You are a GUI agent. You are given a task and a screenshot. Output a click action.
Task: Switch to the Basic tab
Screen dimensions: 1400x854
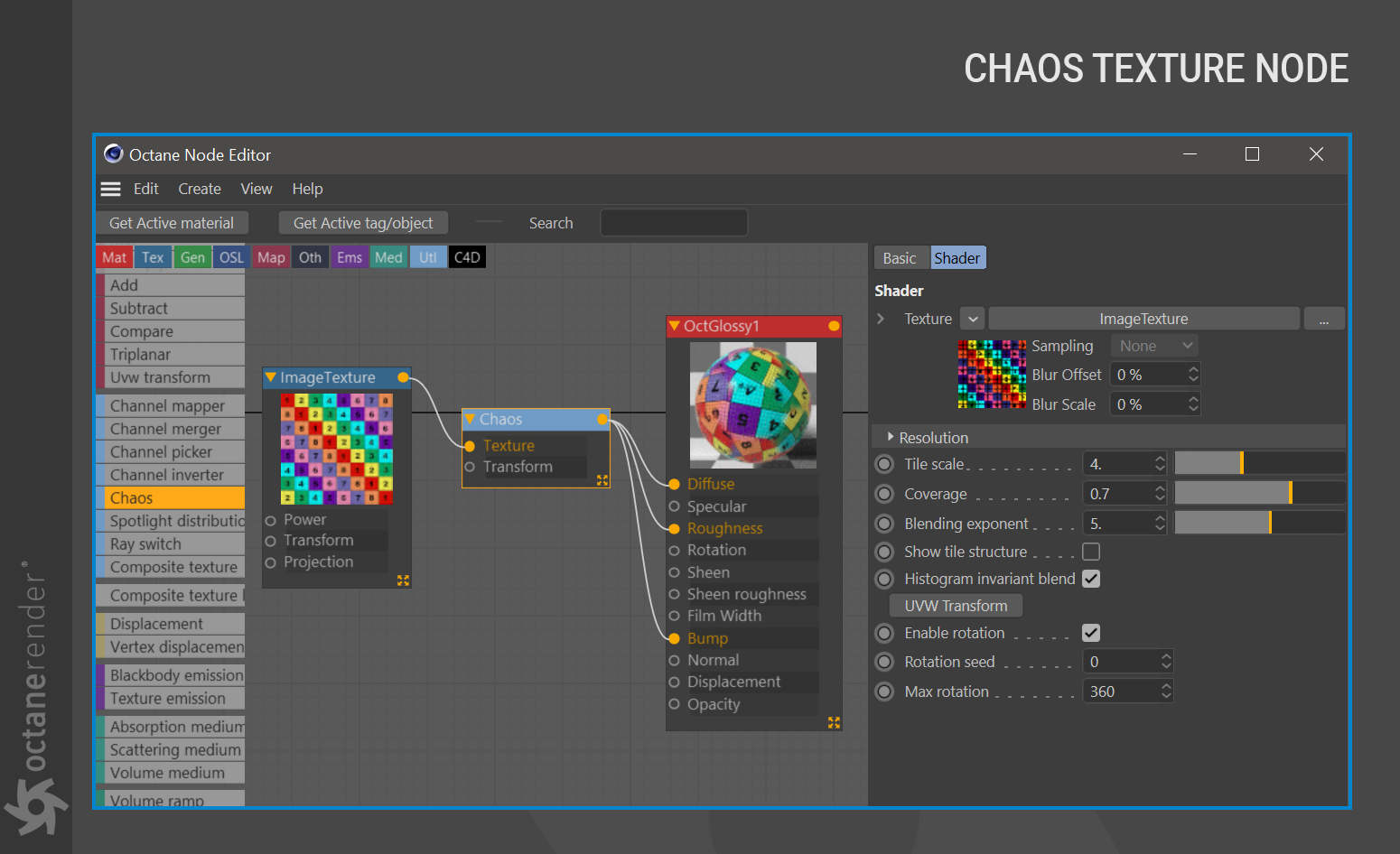pyautogui.click(x=900, y=258)
